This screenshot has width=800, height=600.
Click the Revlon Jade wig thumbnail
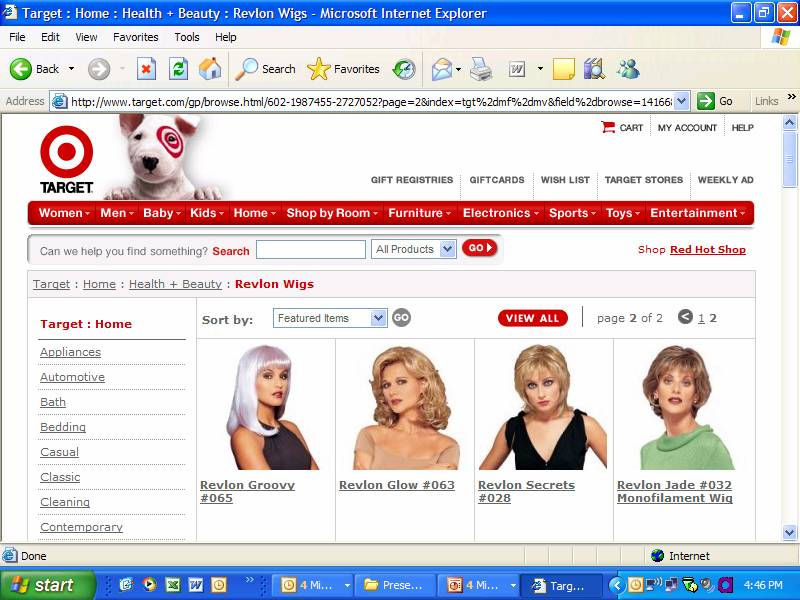(685, 407)
